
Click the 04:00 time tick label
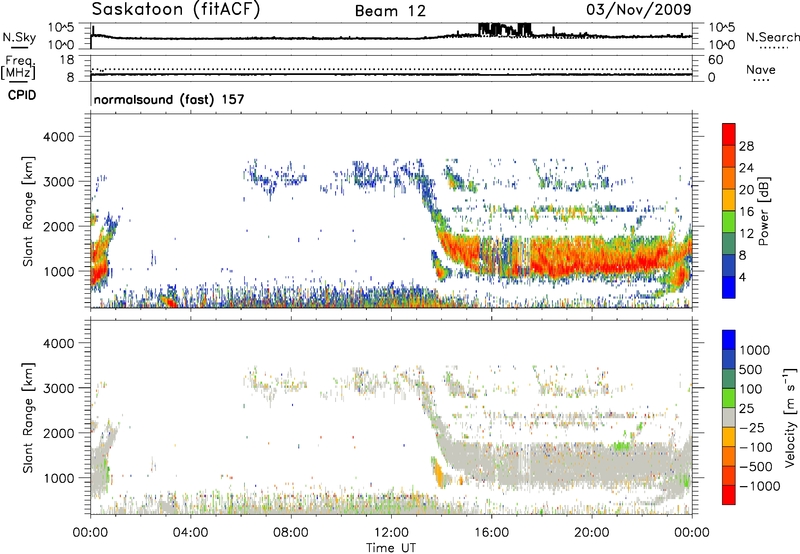tap(190, 533)
